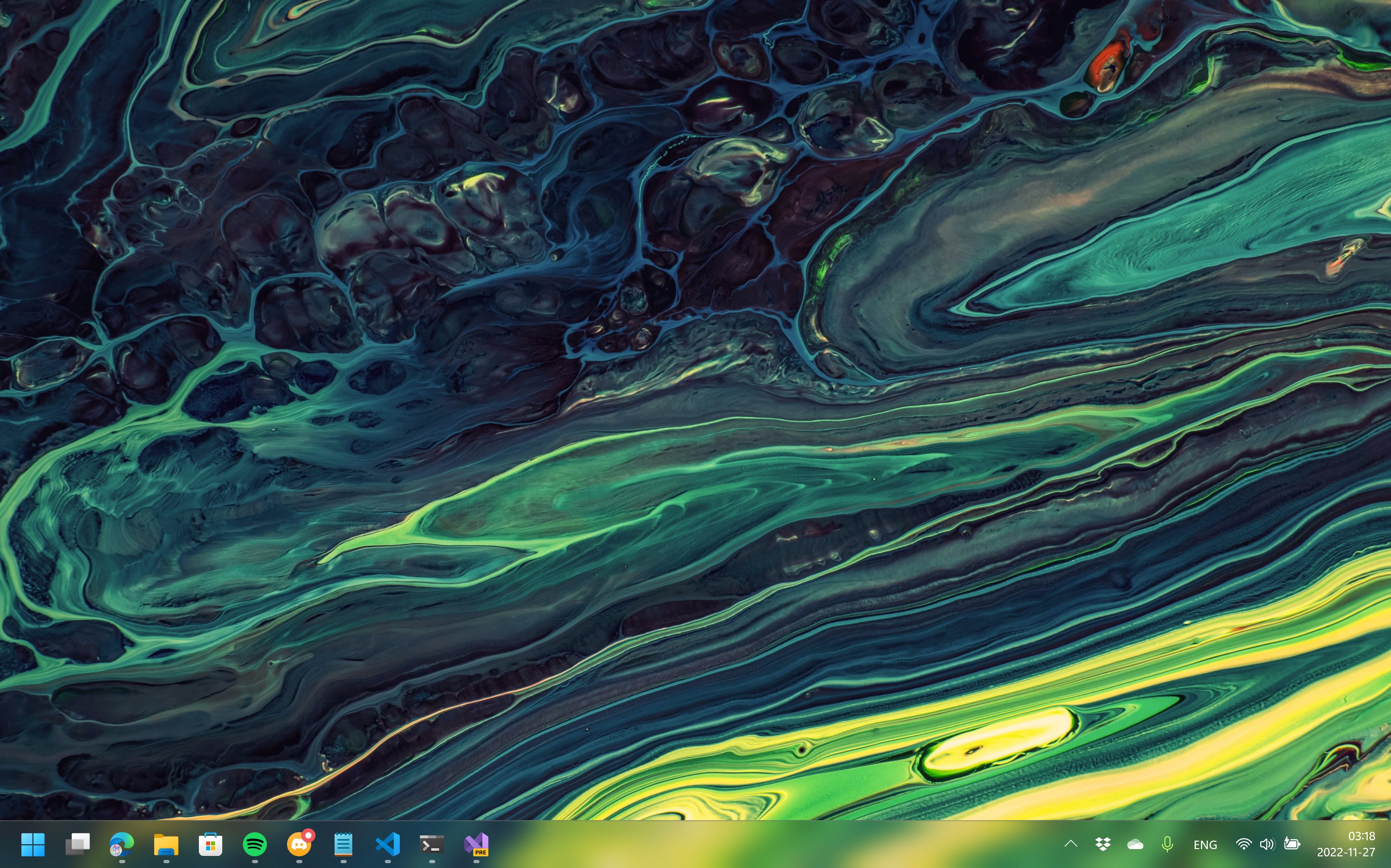Open the Microsoft Store
The image size is (1391, 868).
210,844
